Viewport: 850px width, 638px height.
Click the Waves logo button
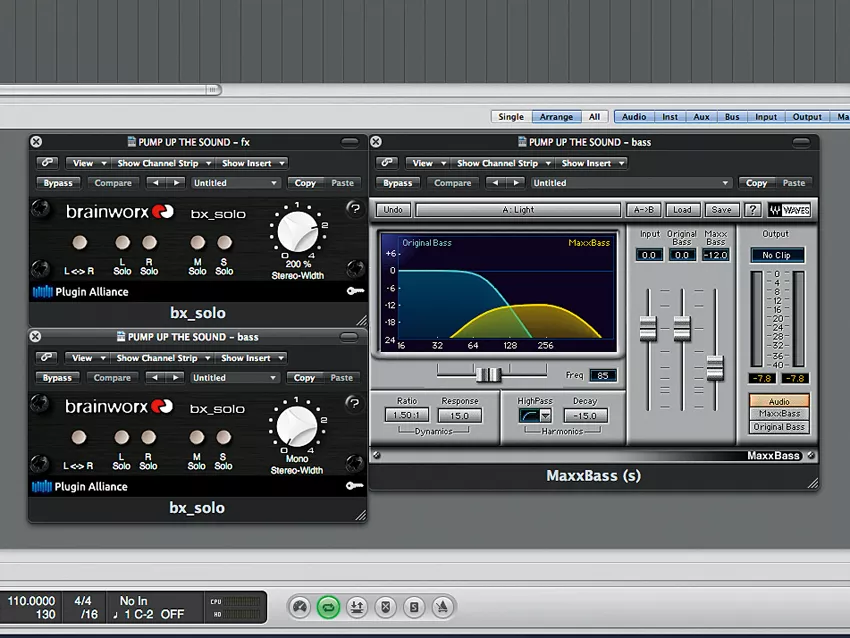point(789,210)
